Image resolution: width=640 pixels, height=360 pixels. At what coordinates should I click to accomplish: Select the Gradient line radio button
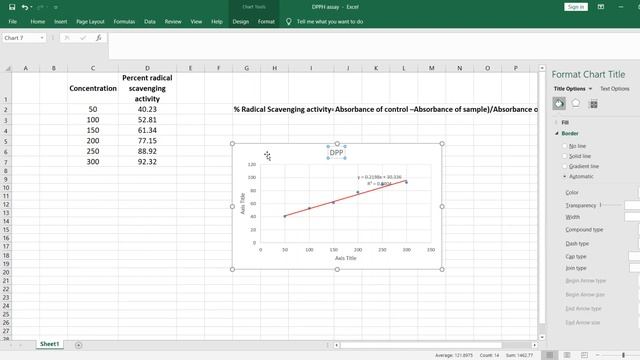564,167
